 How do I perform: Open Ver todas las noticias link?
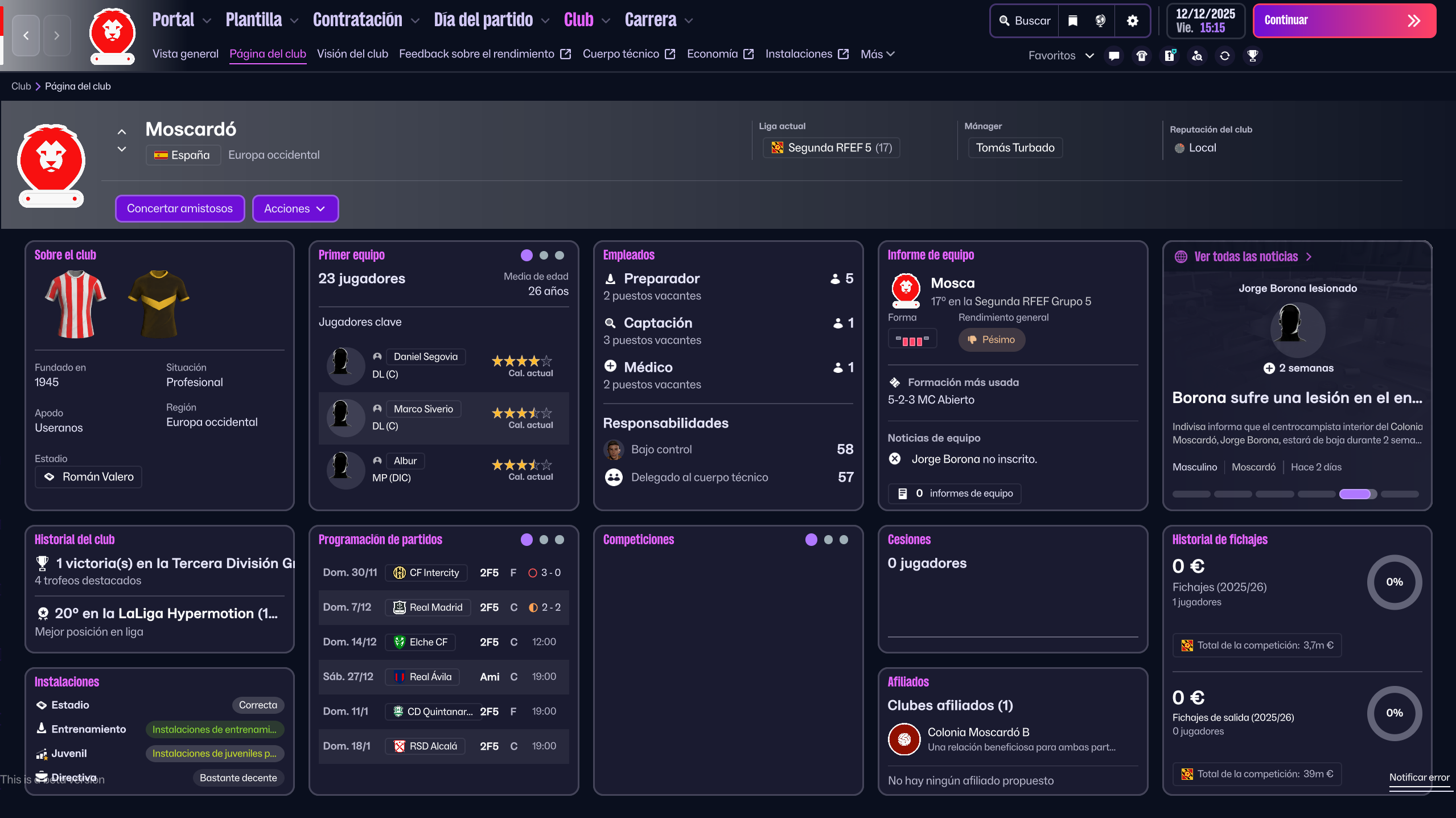point(1245,257)
